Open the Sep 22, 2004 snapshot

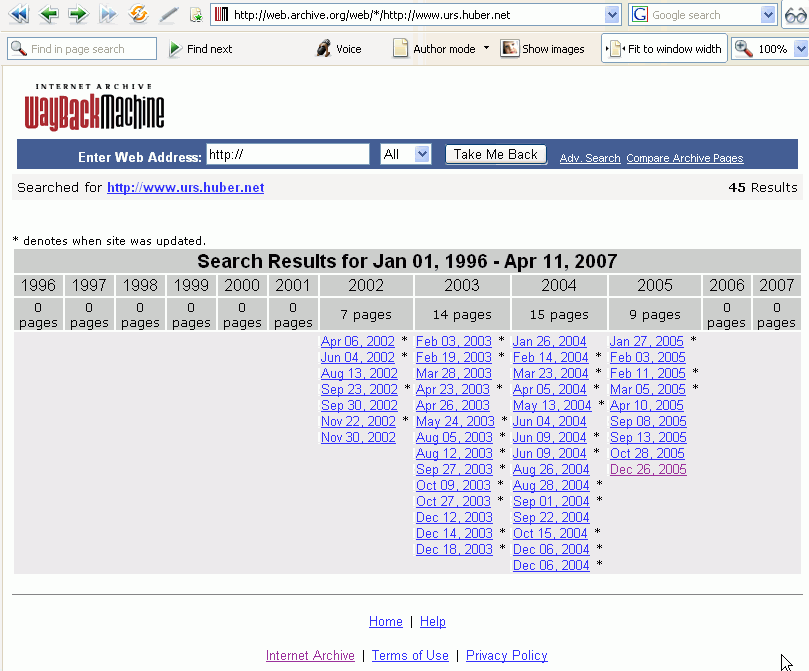coord(551,517)
